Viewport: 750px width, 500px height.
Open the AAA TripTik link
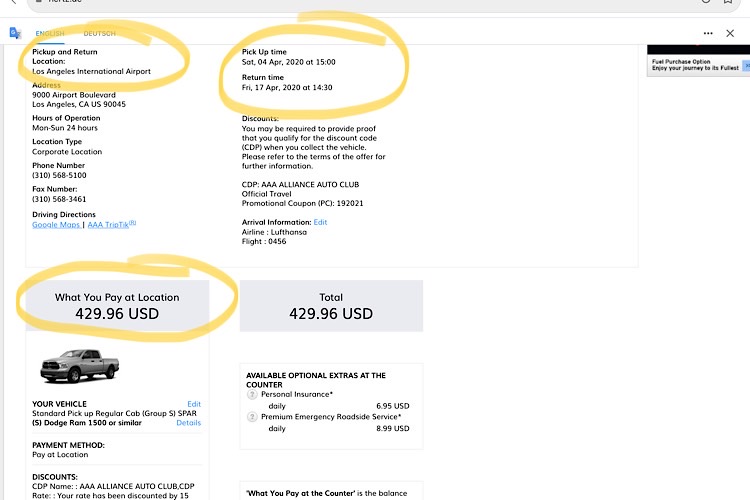pyautogui.click(x=108, y=225)
